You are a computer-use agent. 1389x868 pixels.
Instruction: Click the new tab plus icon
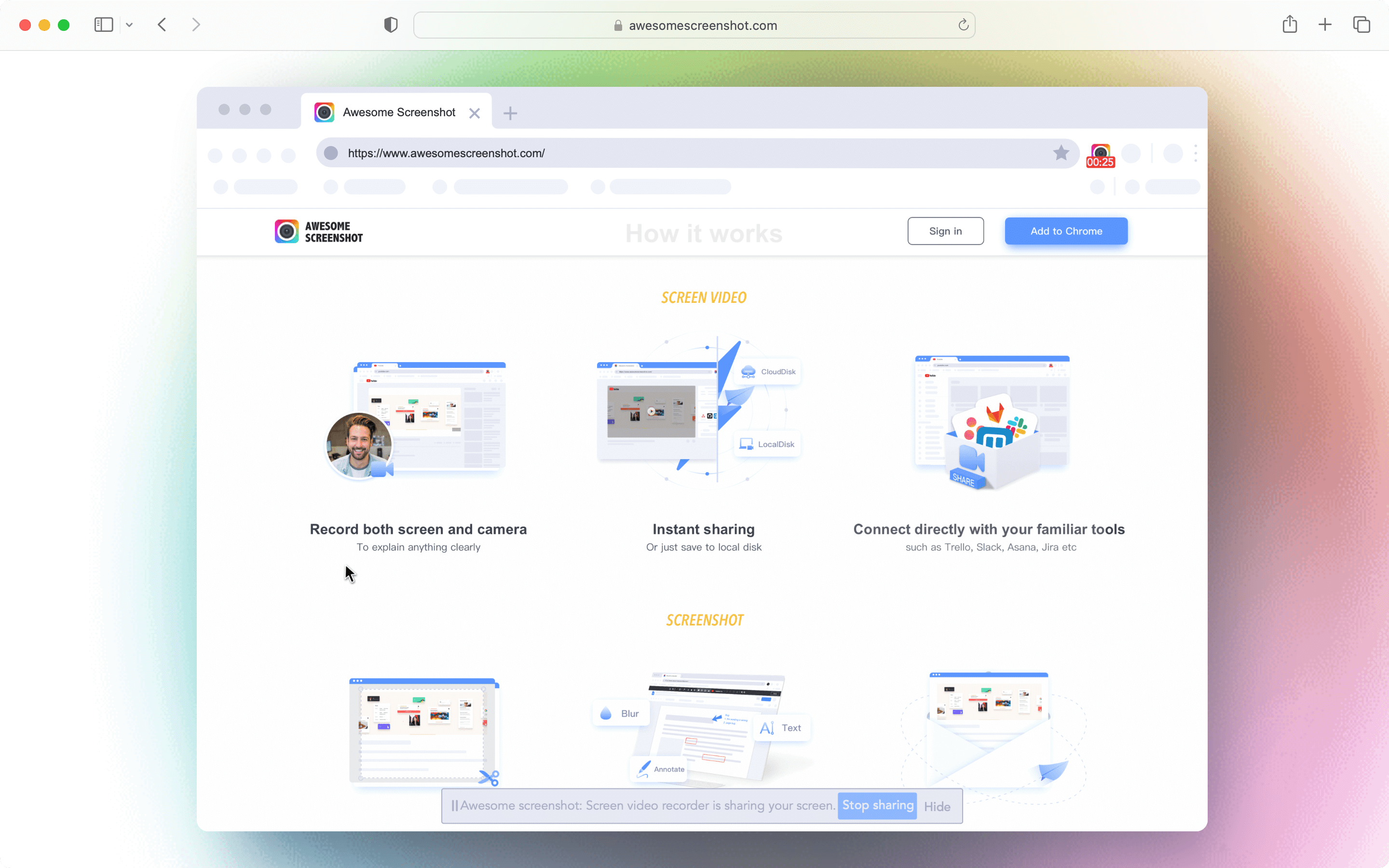[510, 112]
